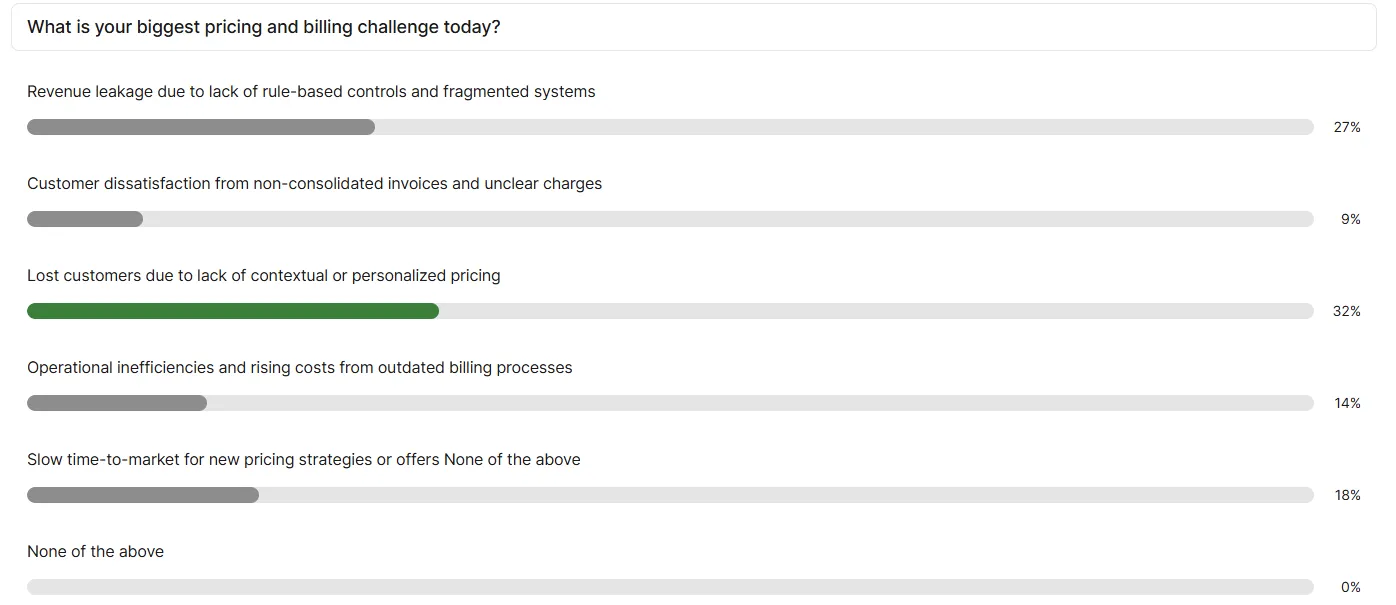
Task: Select the "Revenue leakage" answer option
Action: (x=311, y=91)
